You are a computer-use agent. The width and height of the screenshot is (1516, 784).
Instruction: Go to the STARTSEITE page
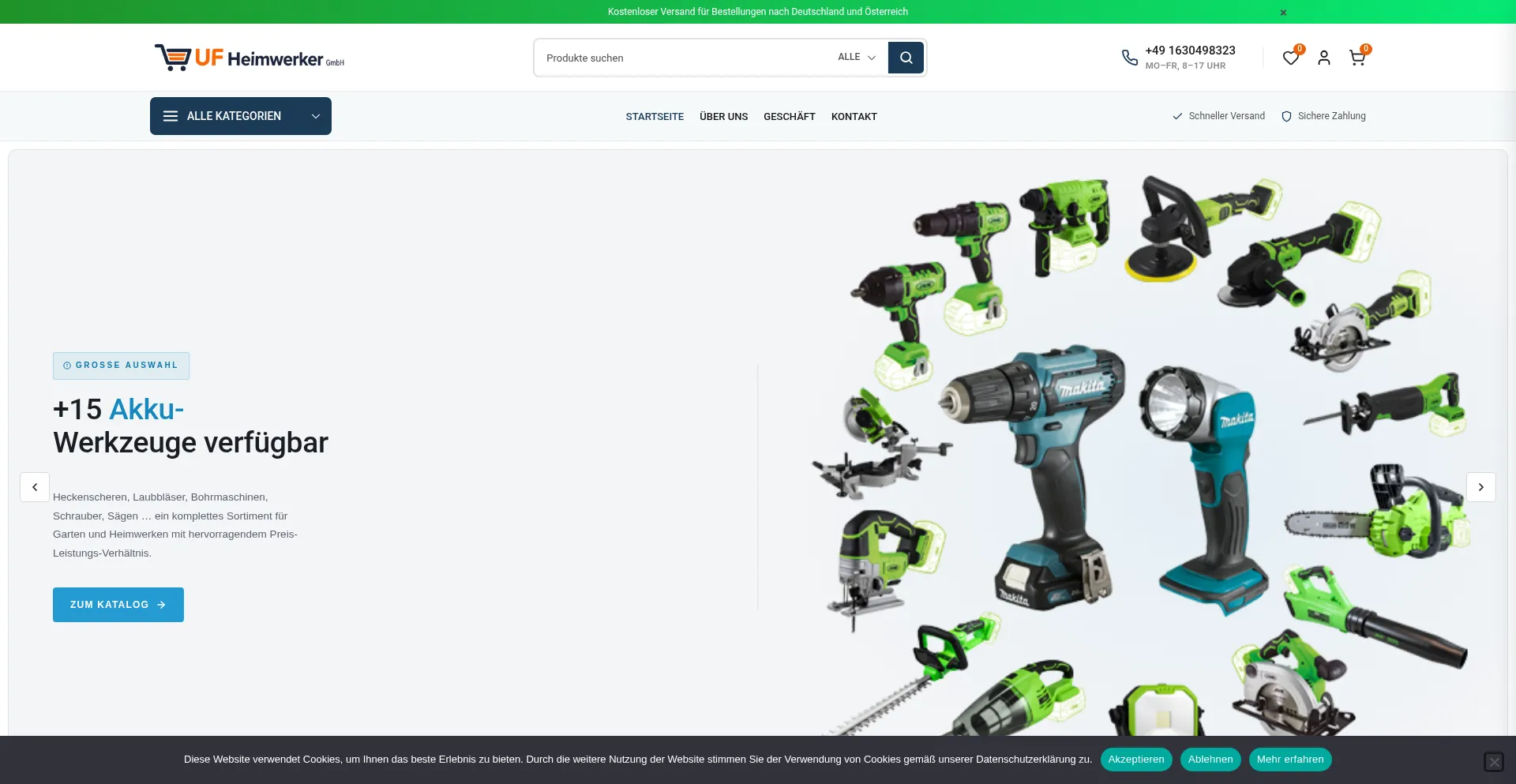[655, 117]
